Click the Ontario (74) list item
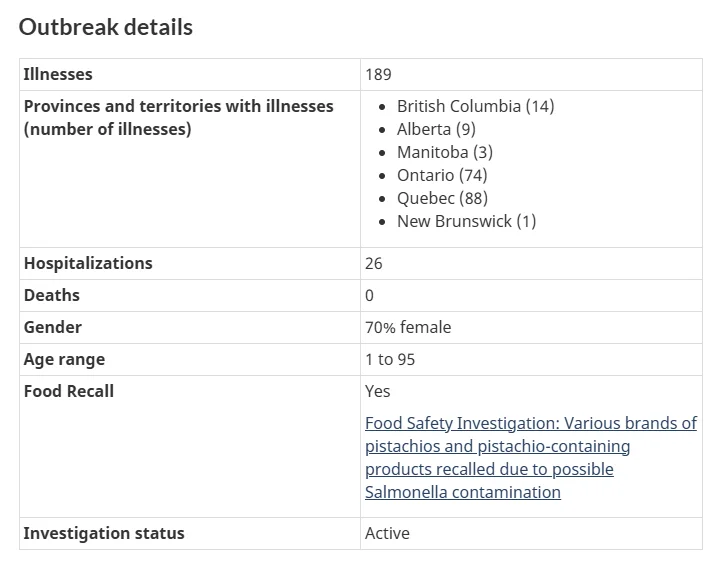Screen dimensions: 718x579 pos(442,175)
